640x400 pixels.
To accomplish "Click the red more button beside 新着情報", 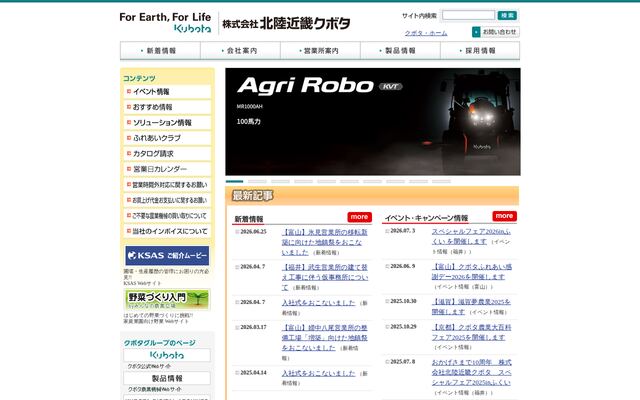I will click(360, 217).
